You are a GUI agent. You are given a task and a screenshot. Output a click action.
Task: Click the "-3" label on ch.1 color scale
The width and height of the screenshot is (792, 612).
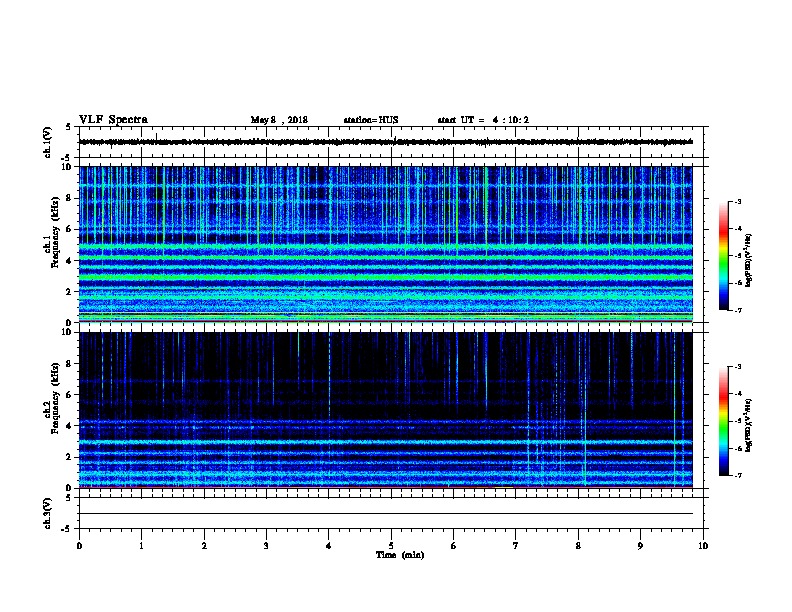tap(737, 201)
